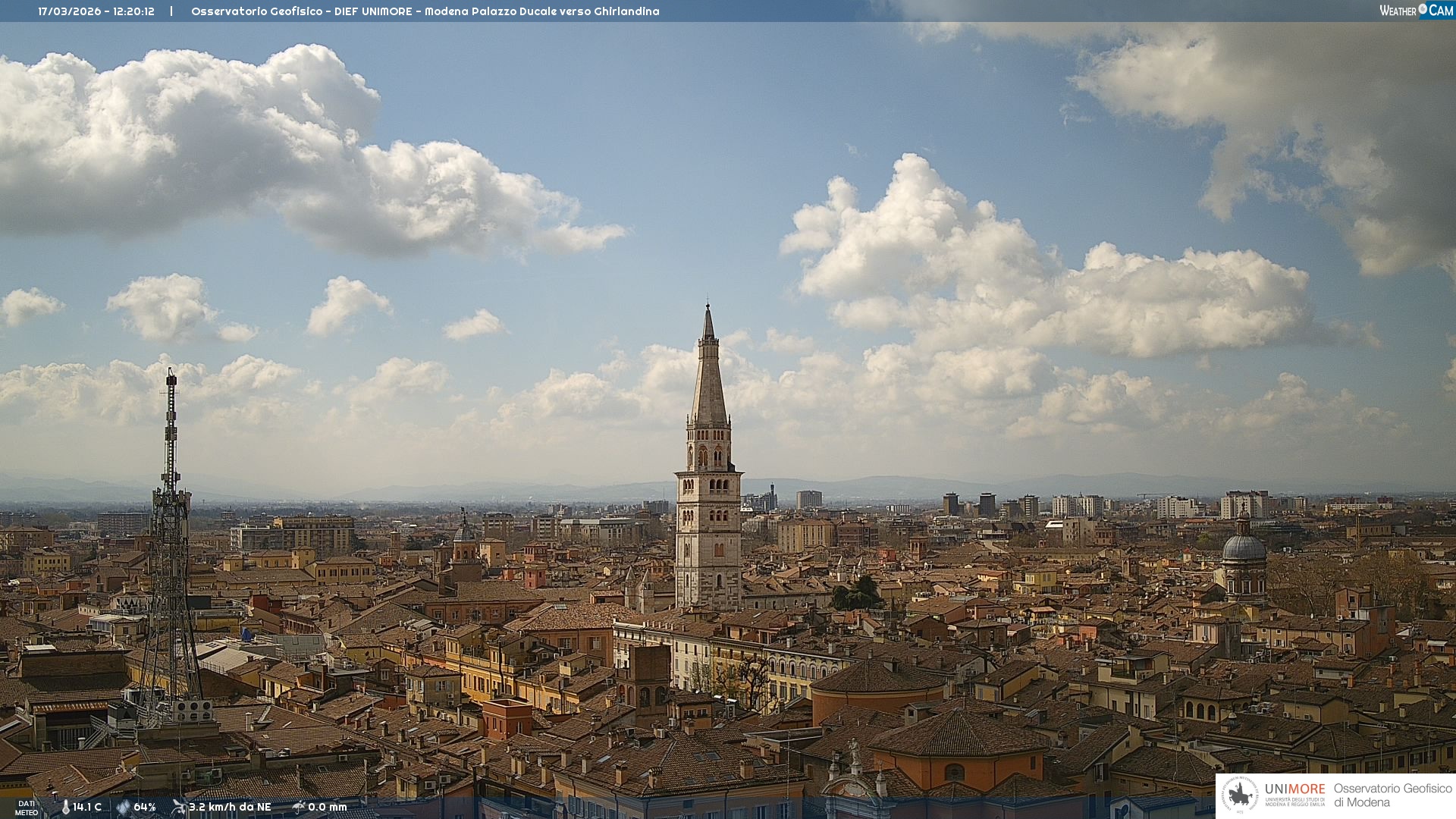Click the WeatherCam logo
The image size is (1456, 819).
click(x=1416, y=11)
